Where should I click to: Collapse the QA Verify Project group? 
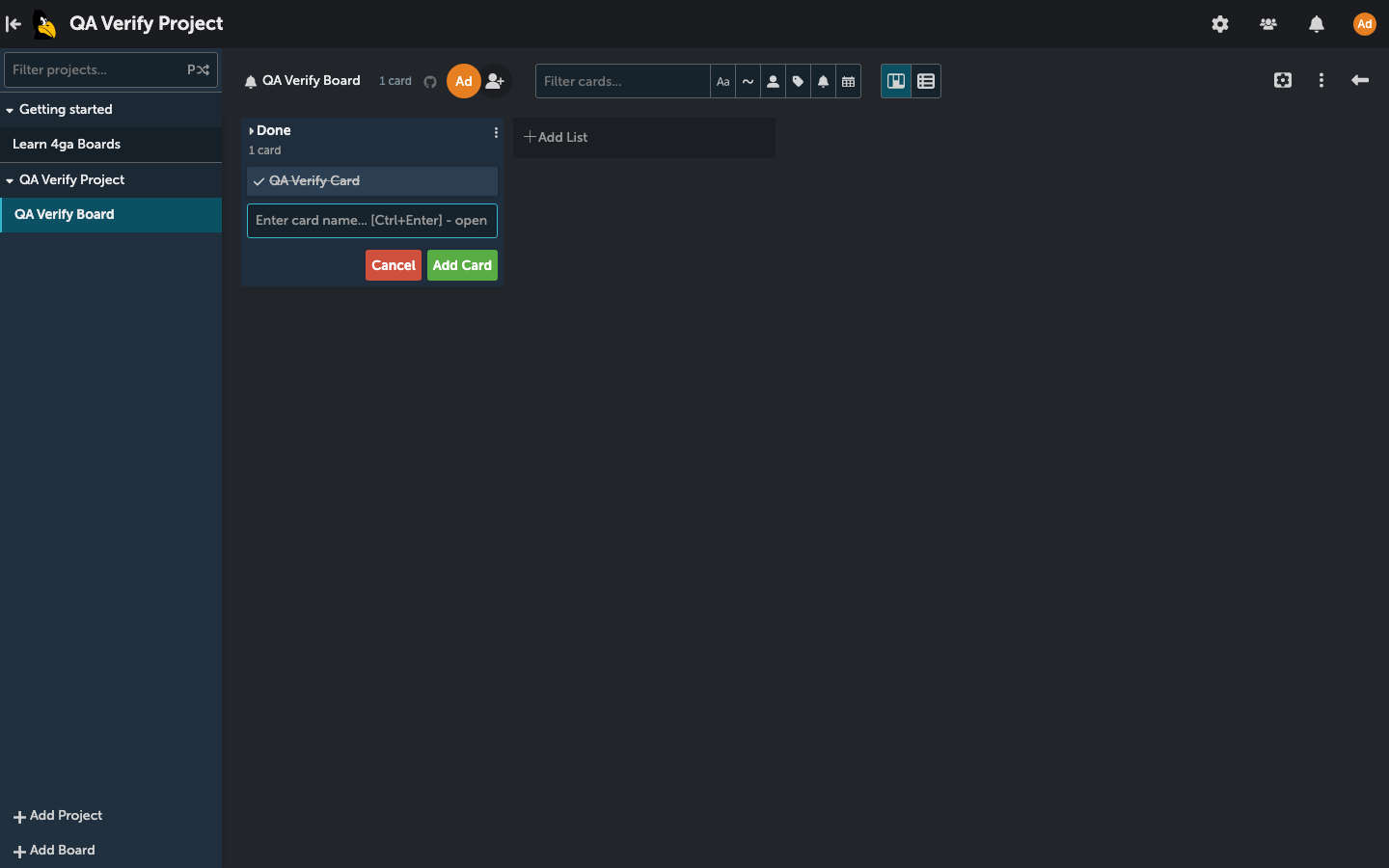pyautogui.click(x=10, y=180)
